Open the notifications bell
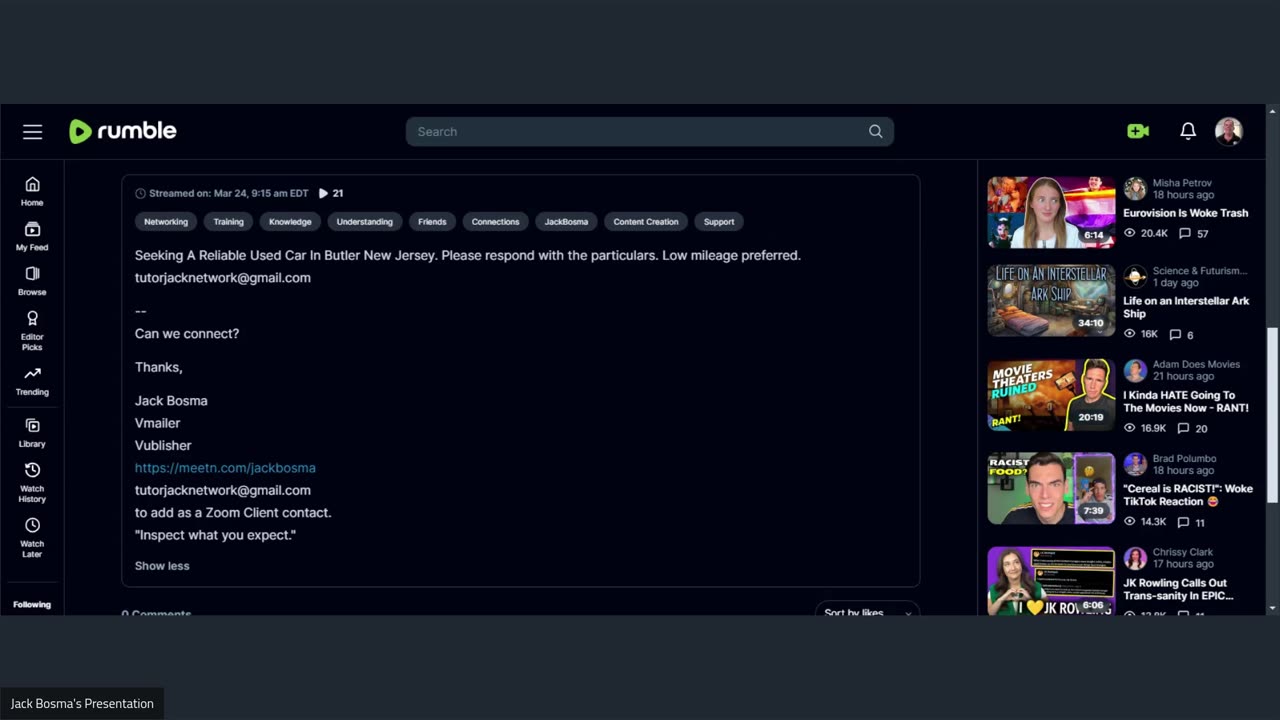The width and height of the screenshot is (1280, 720). 1188,131
